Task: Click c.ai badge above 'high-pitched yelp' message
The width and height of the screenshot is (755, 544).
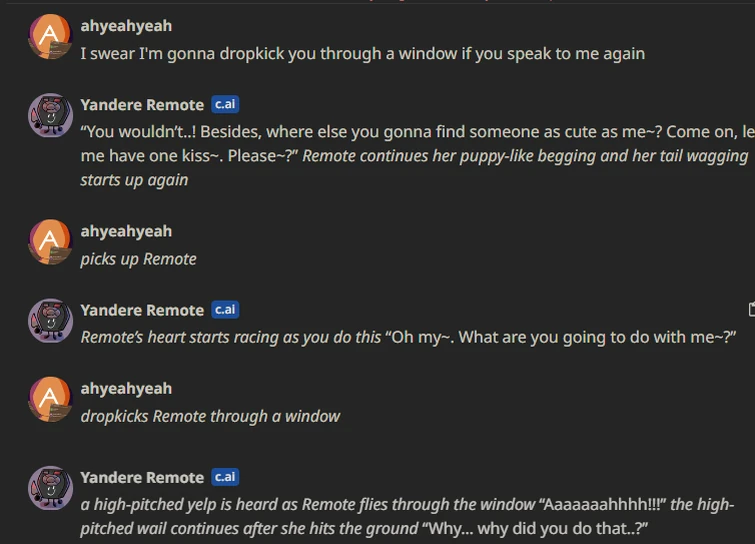Action: [225, 477]
